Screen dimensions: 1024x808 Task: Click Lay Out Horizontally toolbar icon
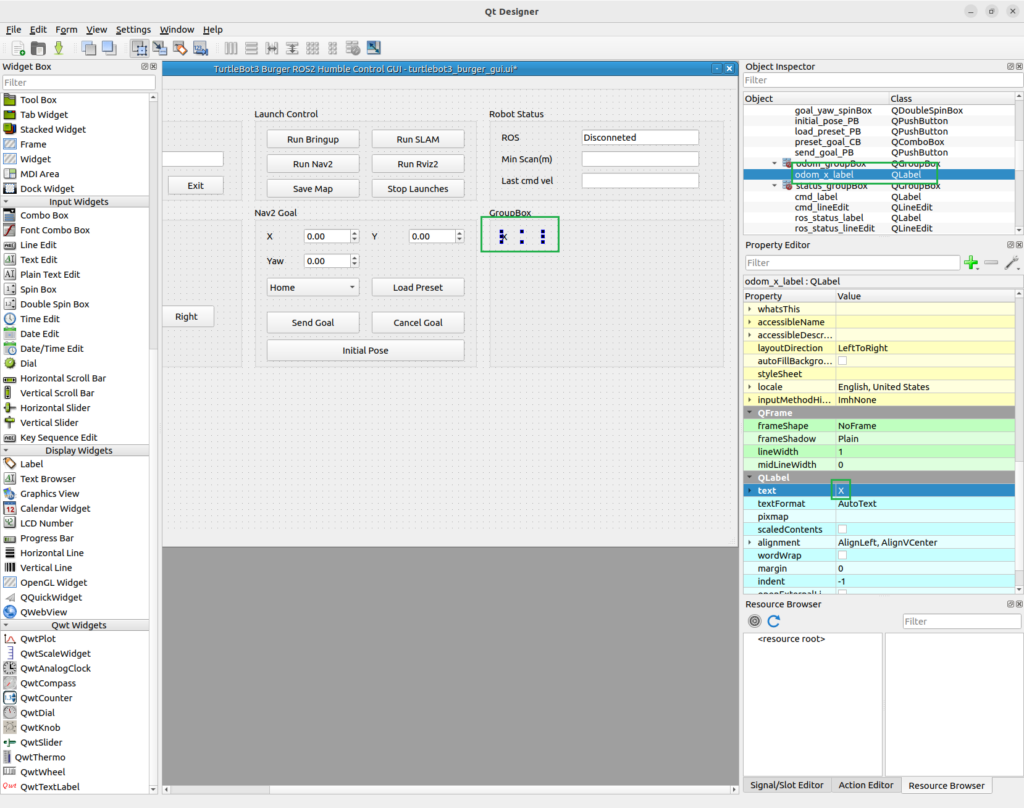point(231,48)
